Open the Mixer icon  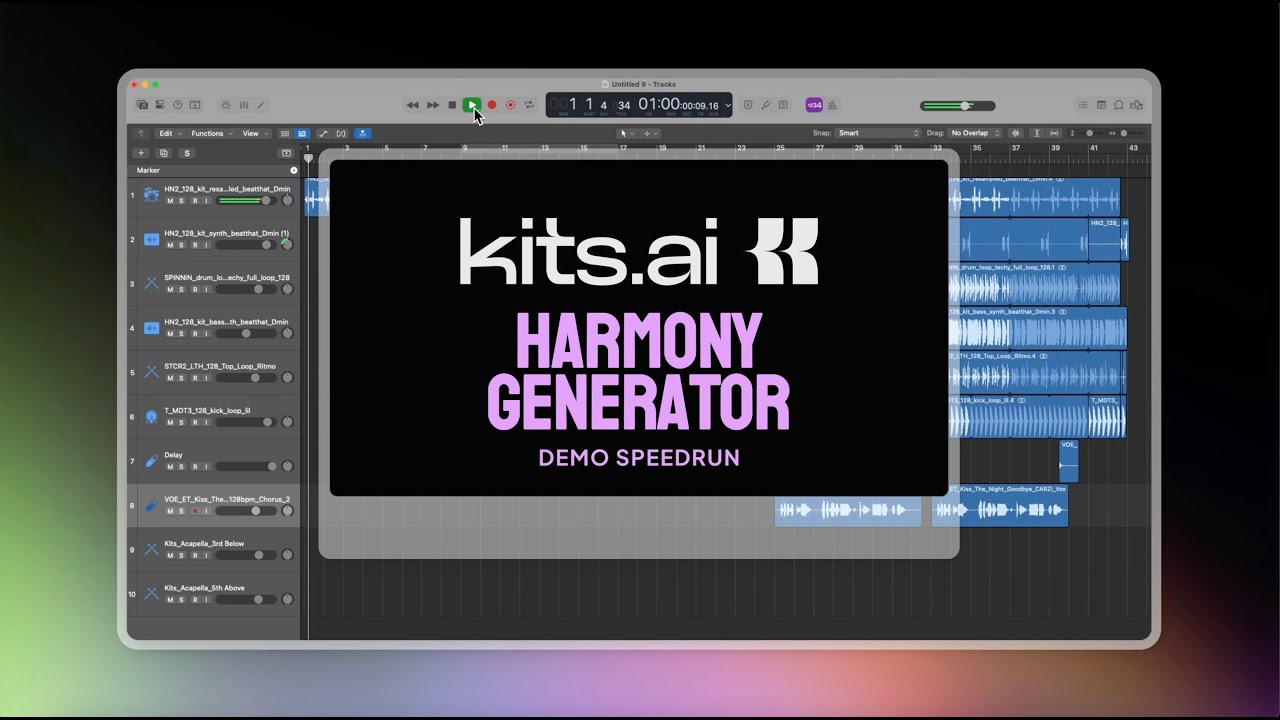[x=243, y=105]
